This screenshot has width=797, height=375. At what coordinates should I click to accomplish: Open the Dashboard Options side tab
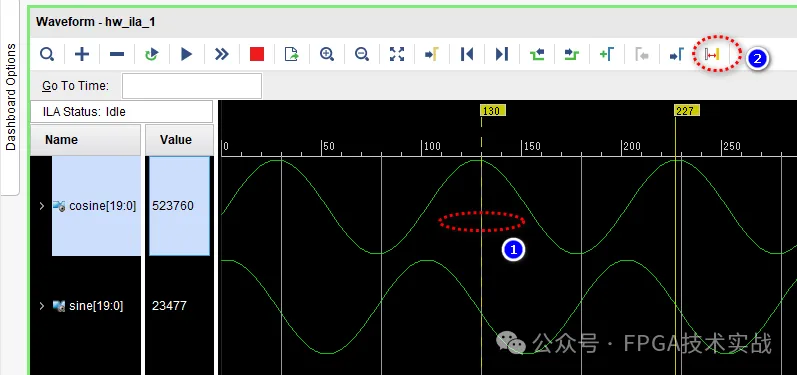pos(10,97)
